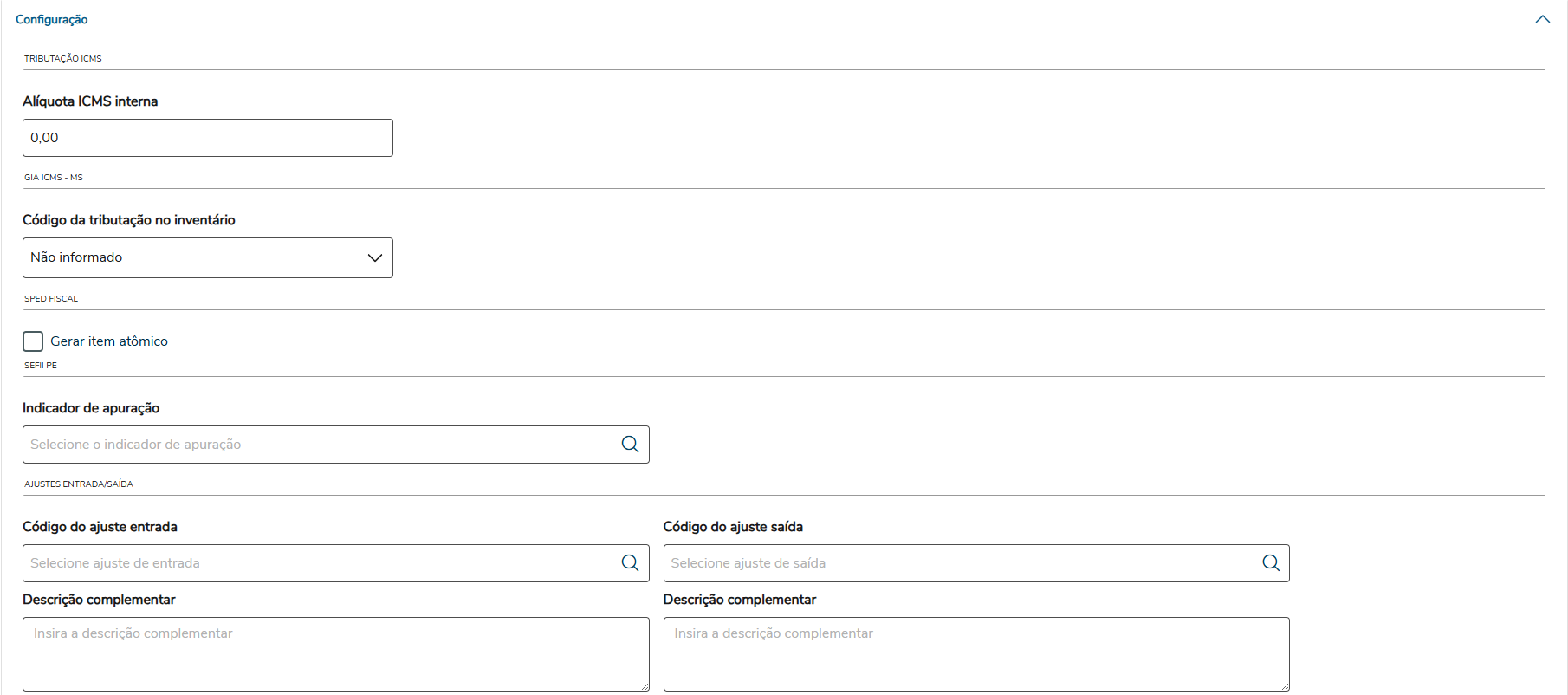Viewport: 1568px width, 695px height.
Task: Click search icon in Indicador de apuração
Action: (x=630, y=445)
